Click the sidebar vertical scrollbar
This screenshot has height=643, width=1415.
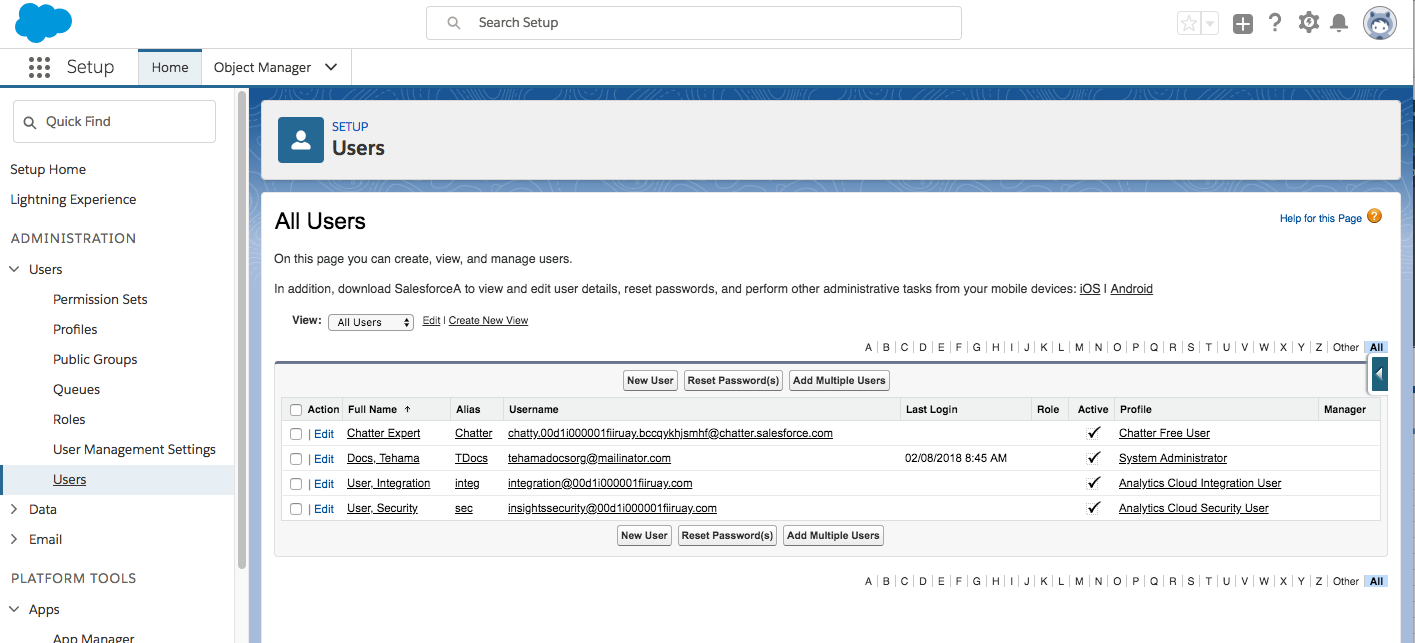point(241,330)
